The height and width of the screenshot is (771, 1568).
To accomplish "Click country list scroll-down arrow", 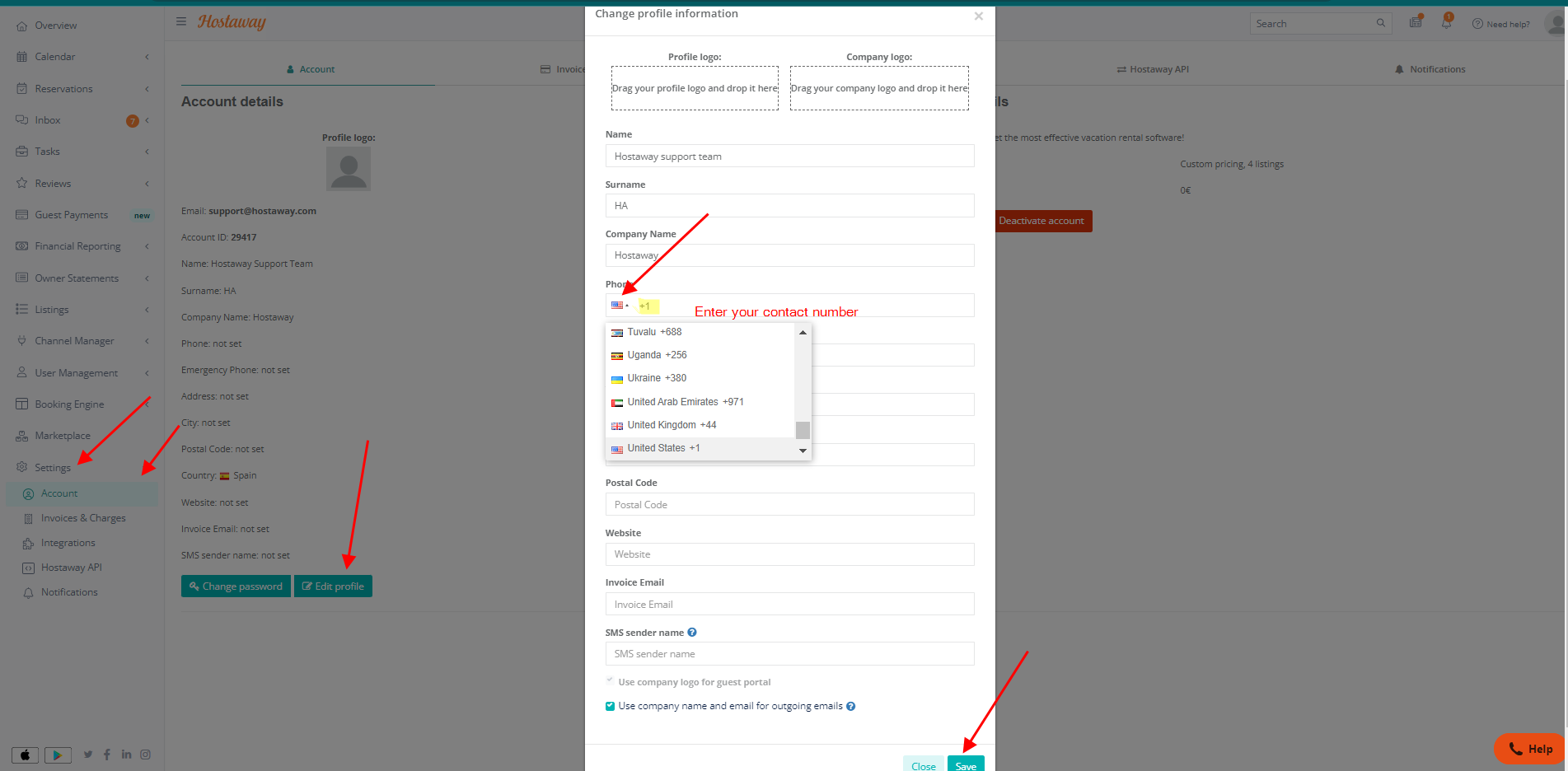I will 803,451.
